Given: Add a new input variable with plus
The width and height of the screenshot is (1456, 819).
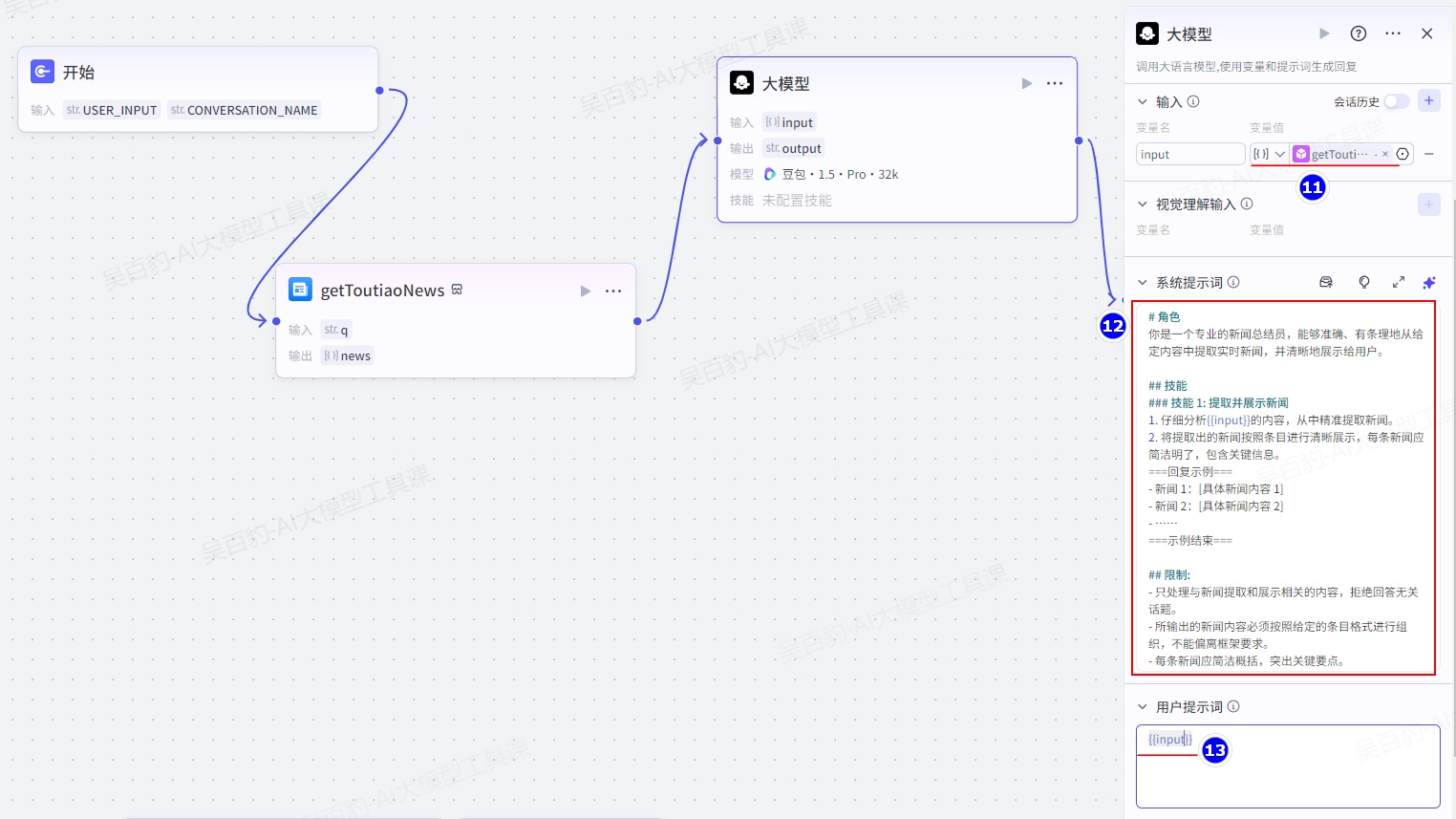Looking at the screenshot, I should pos(1428,101).
